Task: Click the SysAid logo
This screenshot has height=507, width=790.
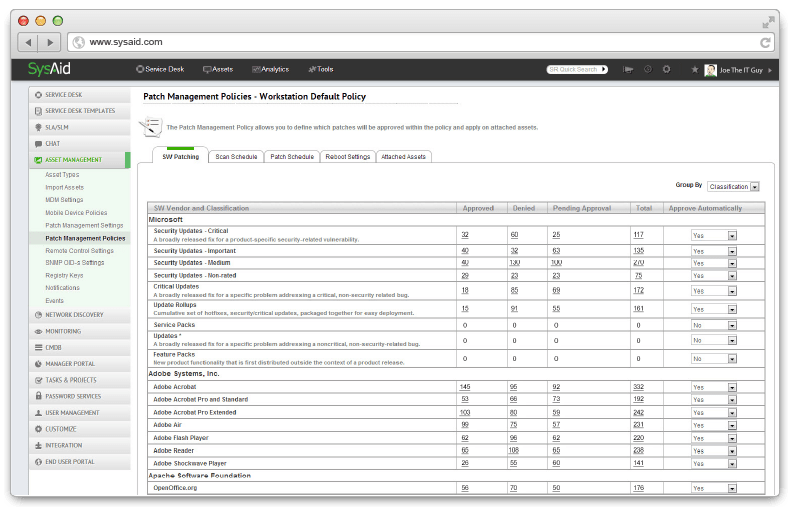Action: click(x=49, y=69)
